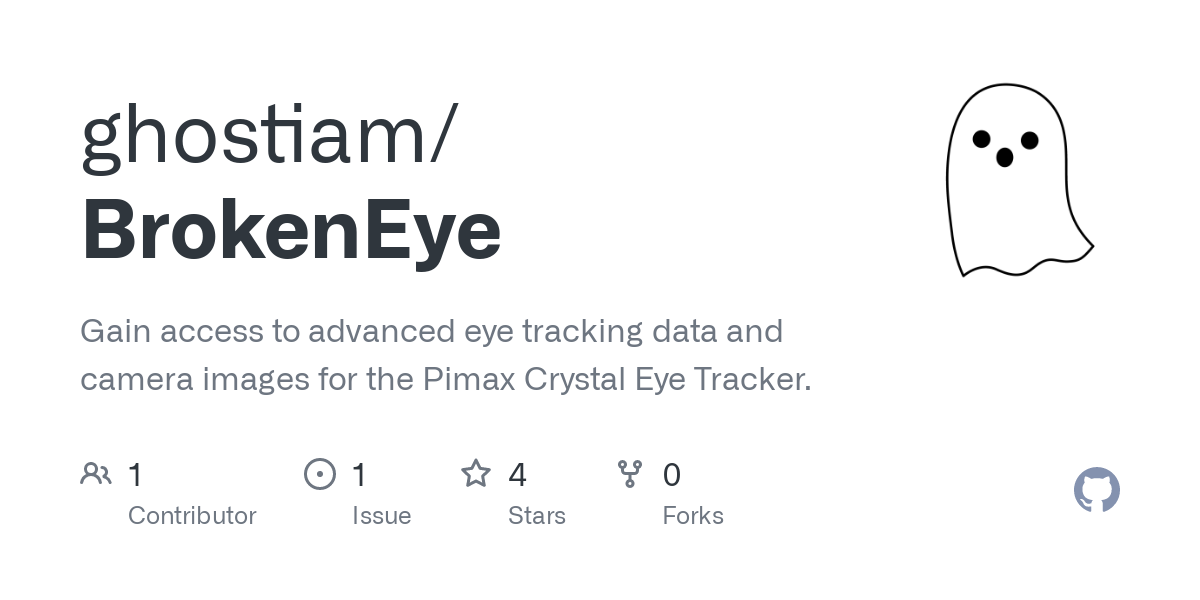Click the ghost avatar image
The height and width of the screenshot is (600, 1200).
(1017, 180)
